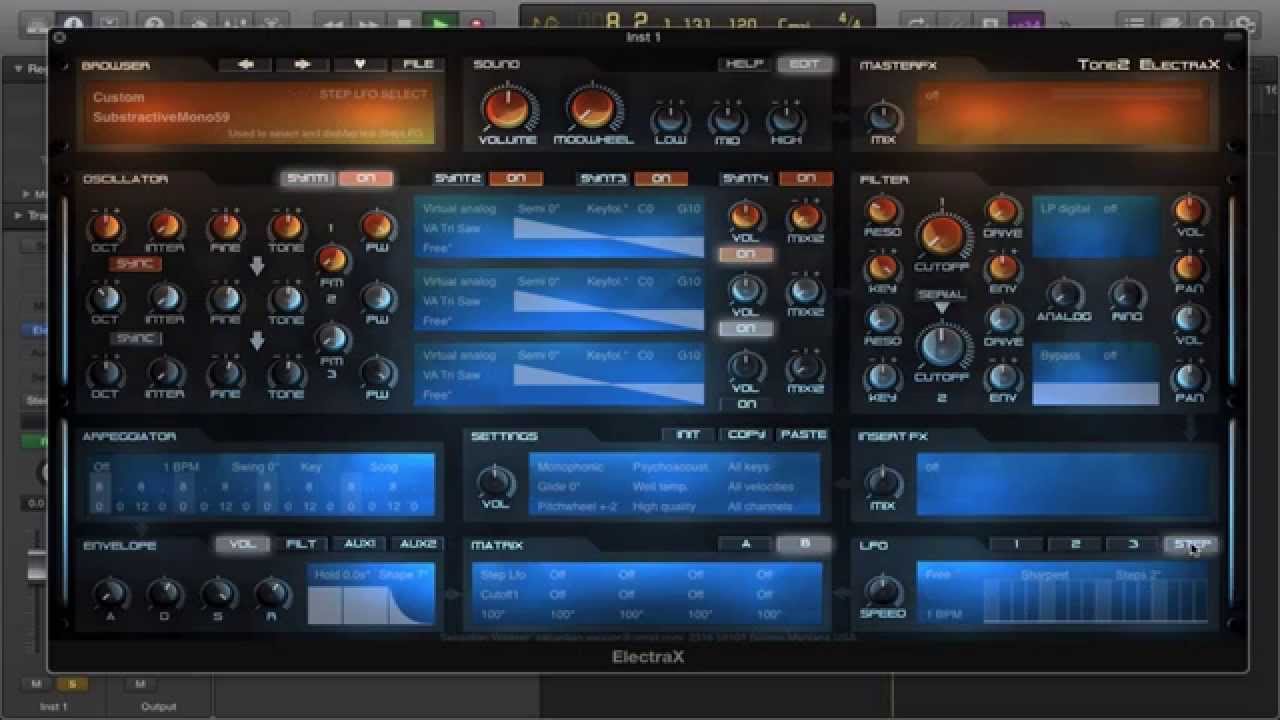The width and height of the screenshot is (1280, 720).
Task: Click the MODWHEEL knob
Action: (x=593, y=108)
